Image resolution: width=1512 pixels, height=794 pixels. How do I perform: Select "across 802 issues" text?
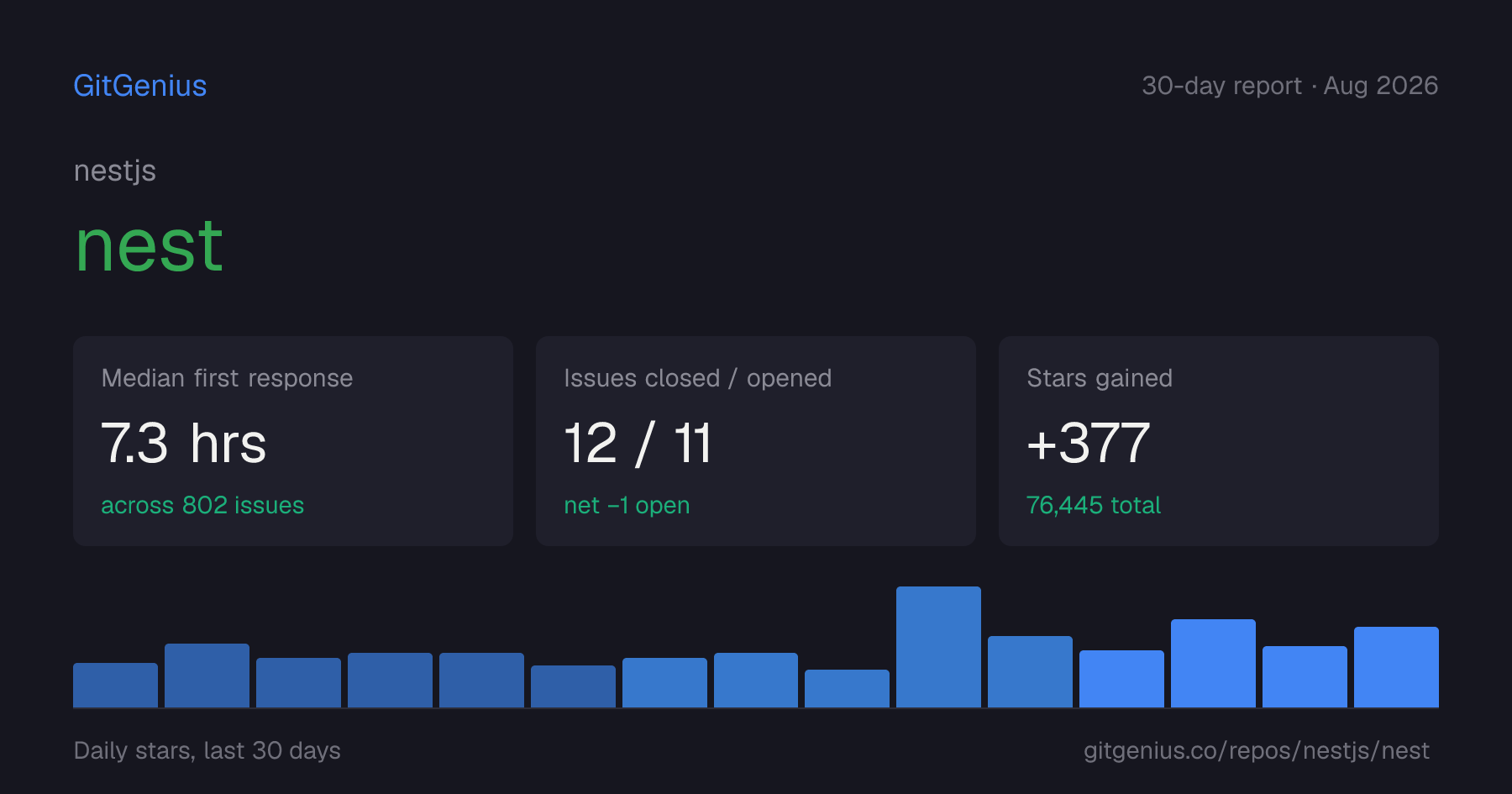pyautogui.click(x=202, y=505)
